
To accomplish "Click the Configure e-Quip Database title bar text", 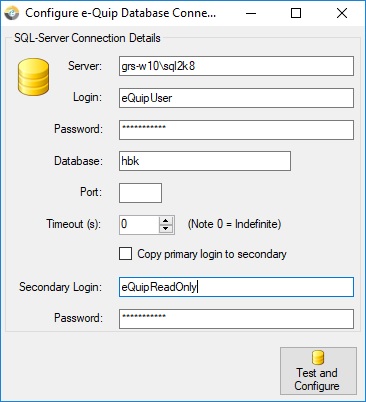I will [120, 13].
